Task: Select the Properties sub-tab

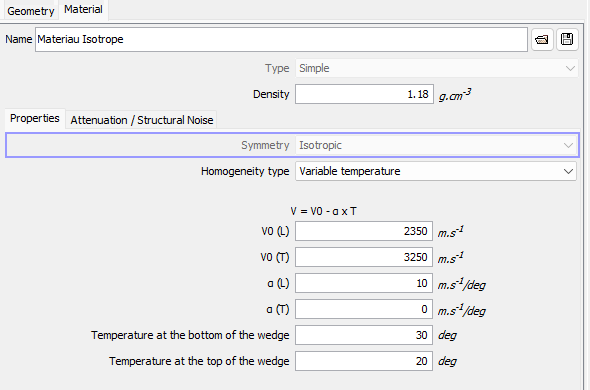Action: [x=35, y=119]
